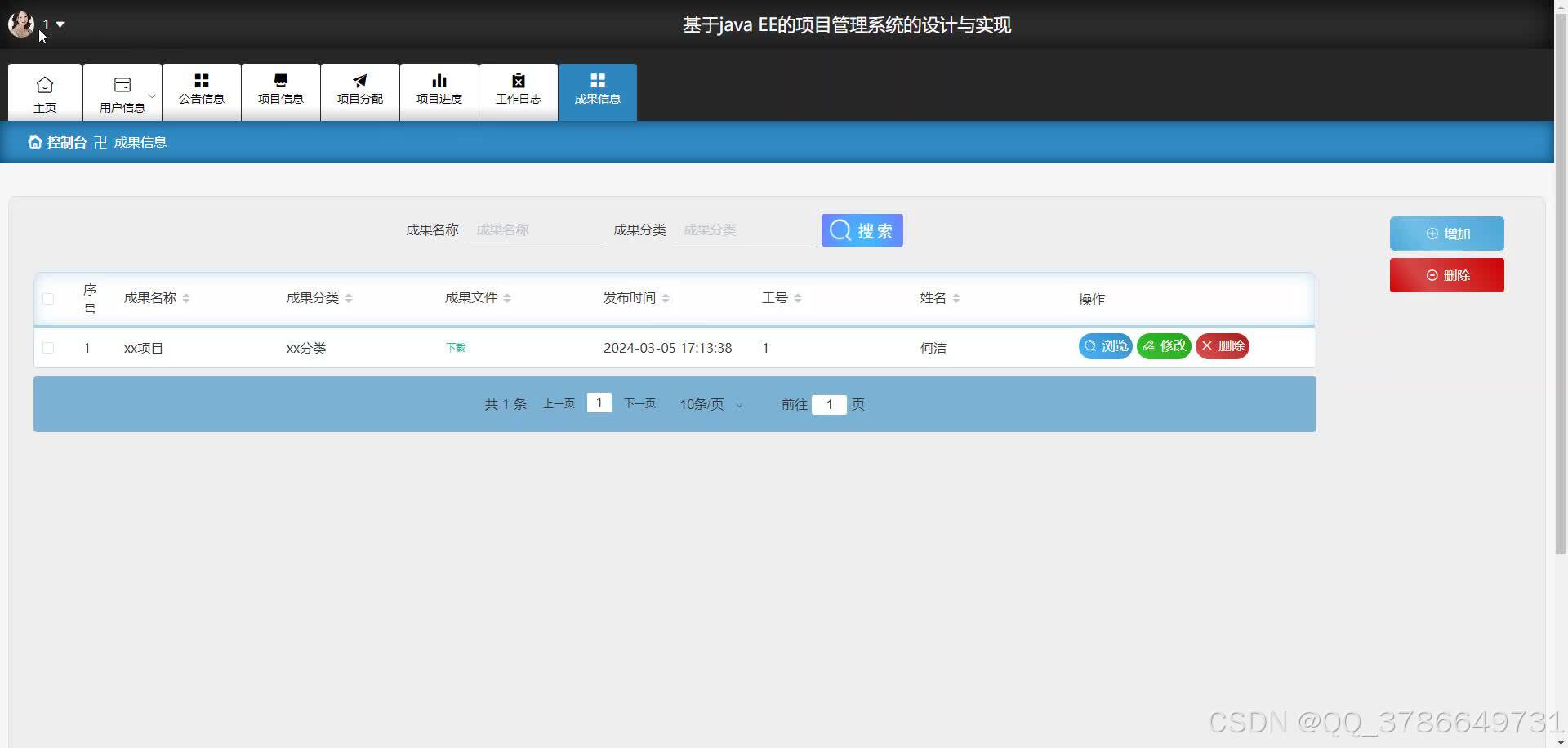Click the home icon beside 控制台
Image resolution: width=1568 pixels, height=748 pixels.
tap(34, 141)
